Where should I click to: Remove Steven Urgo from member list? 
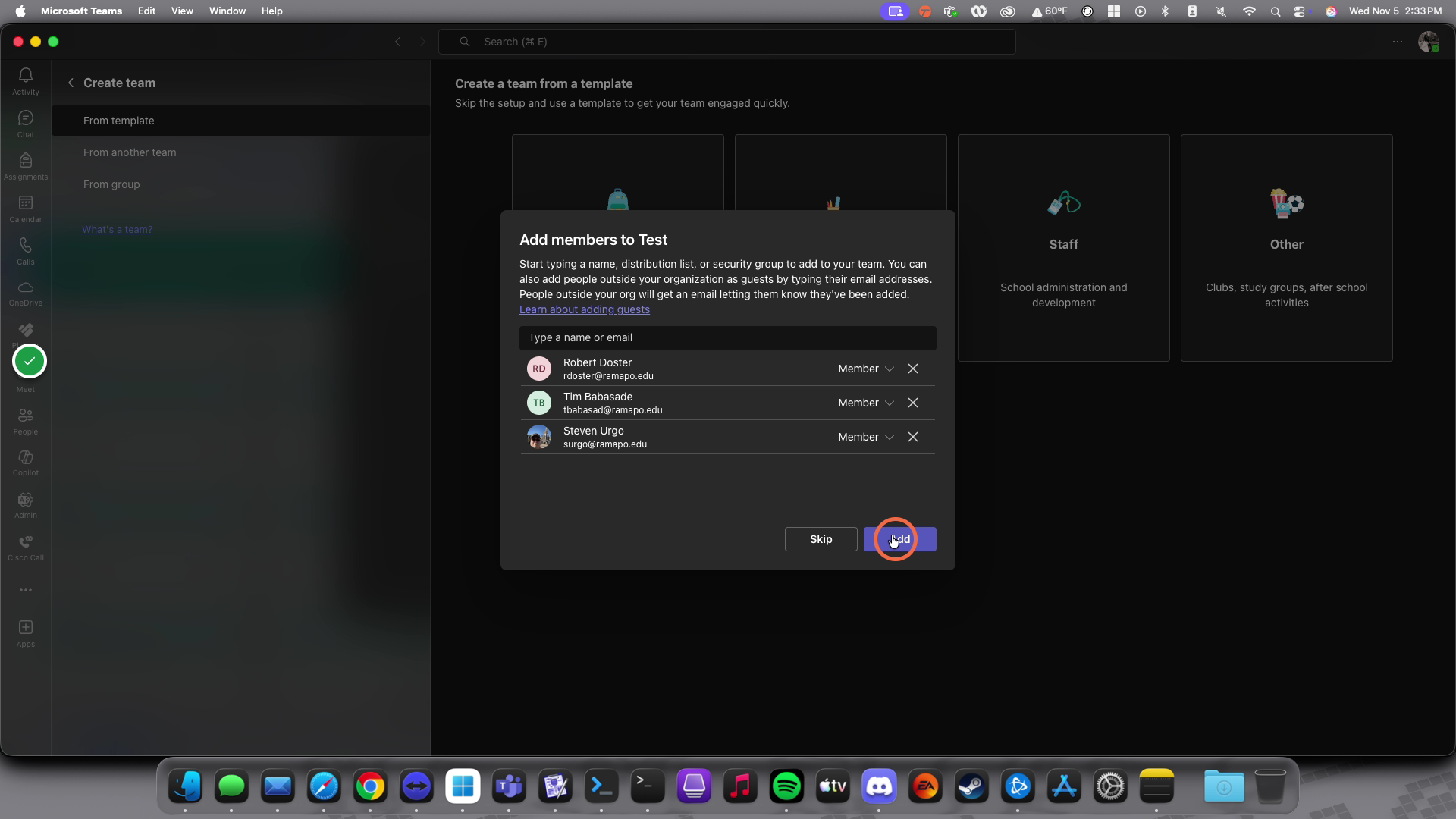point(913,437)
